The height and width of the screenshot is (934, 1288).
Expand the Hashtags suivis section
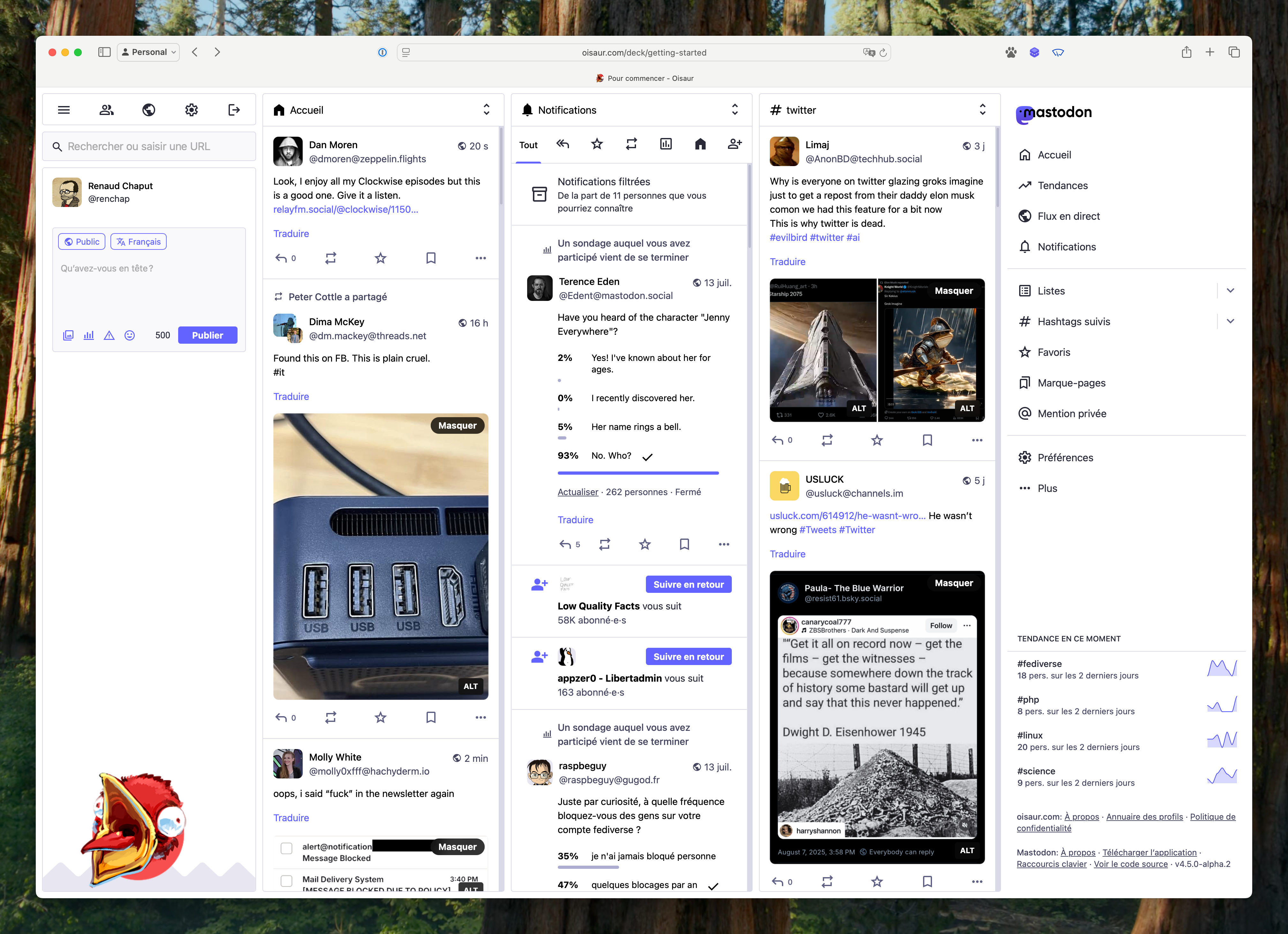[1230, 321]
